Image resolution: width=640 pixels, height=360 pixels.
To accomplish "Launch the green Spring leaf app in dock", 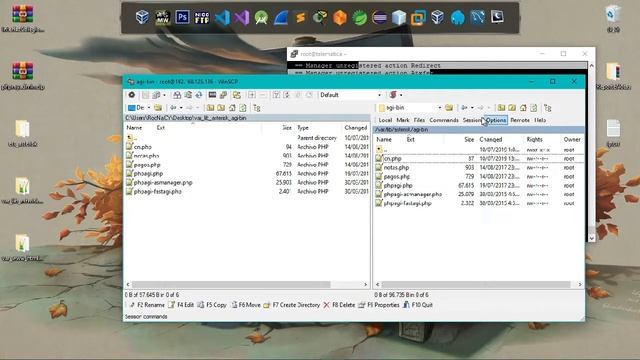I will pos(360,18).
